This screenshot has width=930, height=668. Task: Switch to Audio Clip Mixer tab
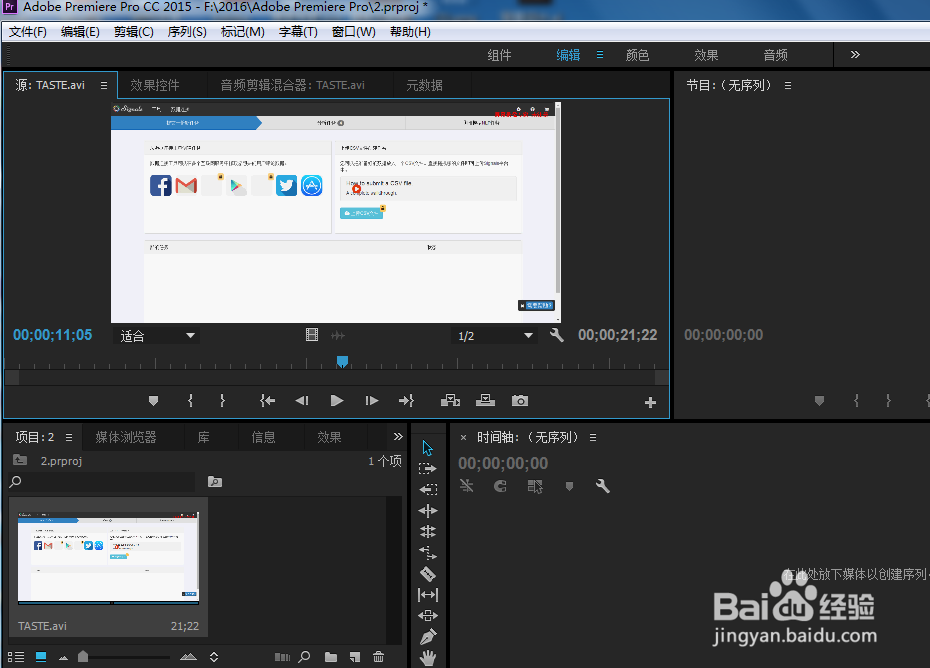pos(292,85)
